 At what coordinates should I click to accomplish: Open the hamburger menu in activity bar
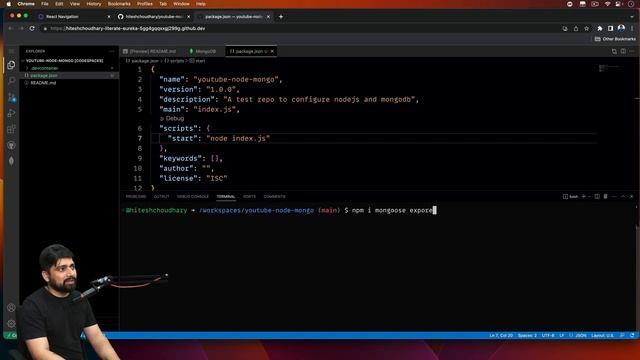pyautogui.click(x=11, y=51)
